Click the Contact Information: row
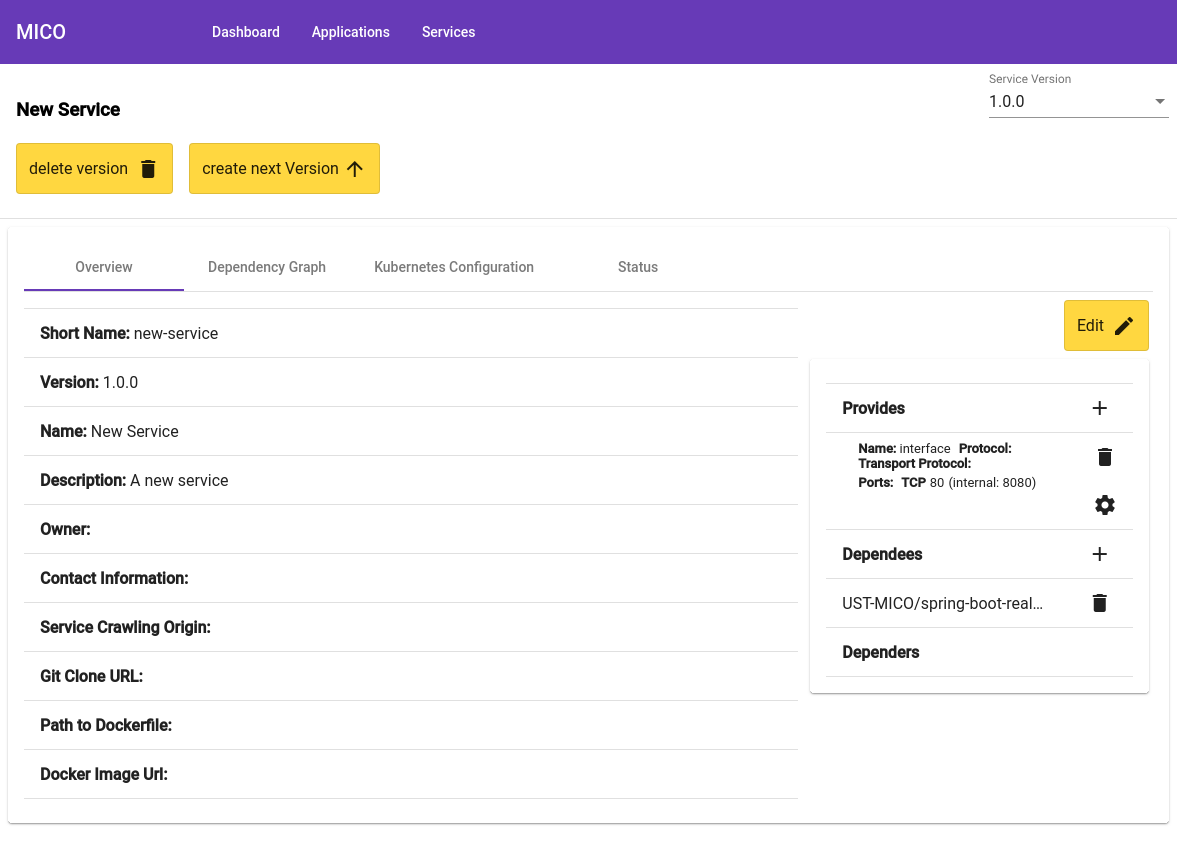 [411, 578]
